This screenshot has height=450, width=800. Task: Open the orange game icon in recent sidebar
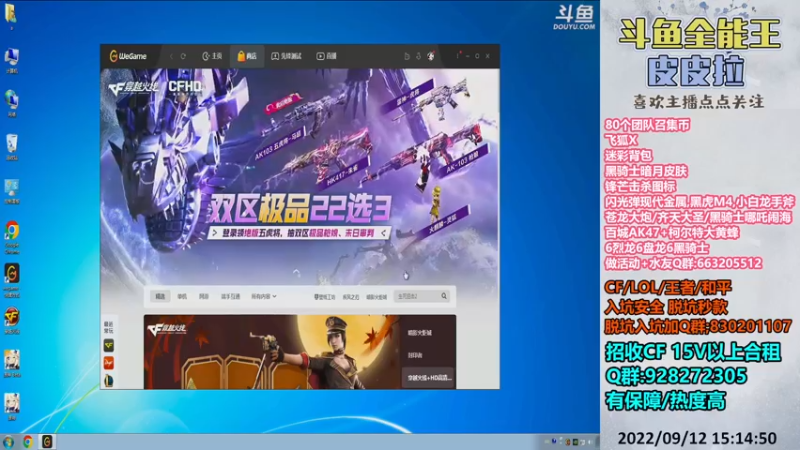pyautogui.click(x=109, y=363)
